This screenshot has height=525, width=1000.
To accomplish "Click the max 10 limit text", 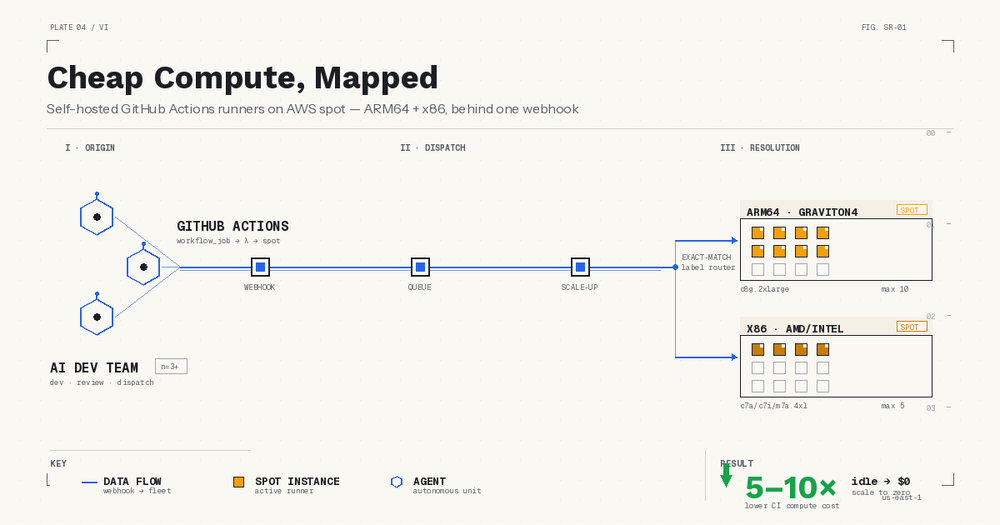I will (895, 289).
